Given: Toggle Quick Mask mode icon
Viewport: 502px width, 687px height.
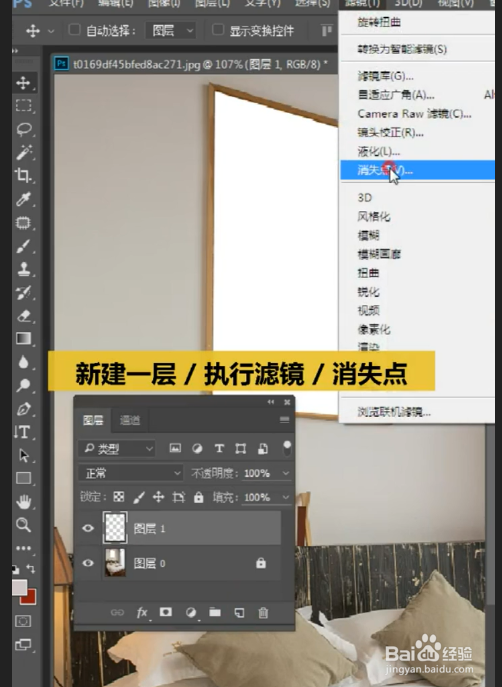Looking at the screenshot, I should [23, 621].
